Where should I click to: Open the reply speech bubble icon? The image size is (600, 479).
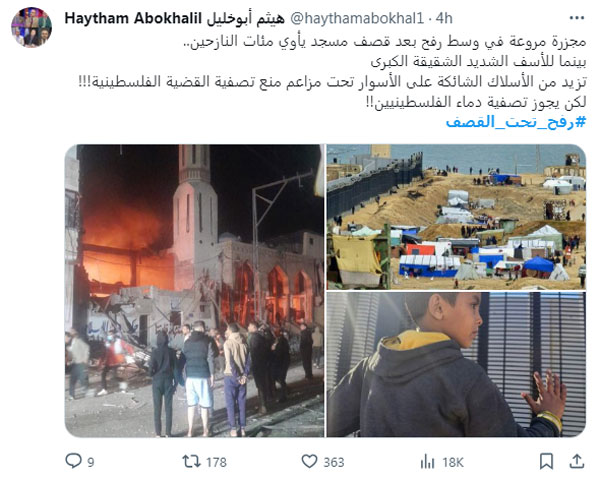click(73, 461)
